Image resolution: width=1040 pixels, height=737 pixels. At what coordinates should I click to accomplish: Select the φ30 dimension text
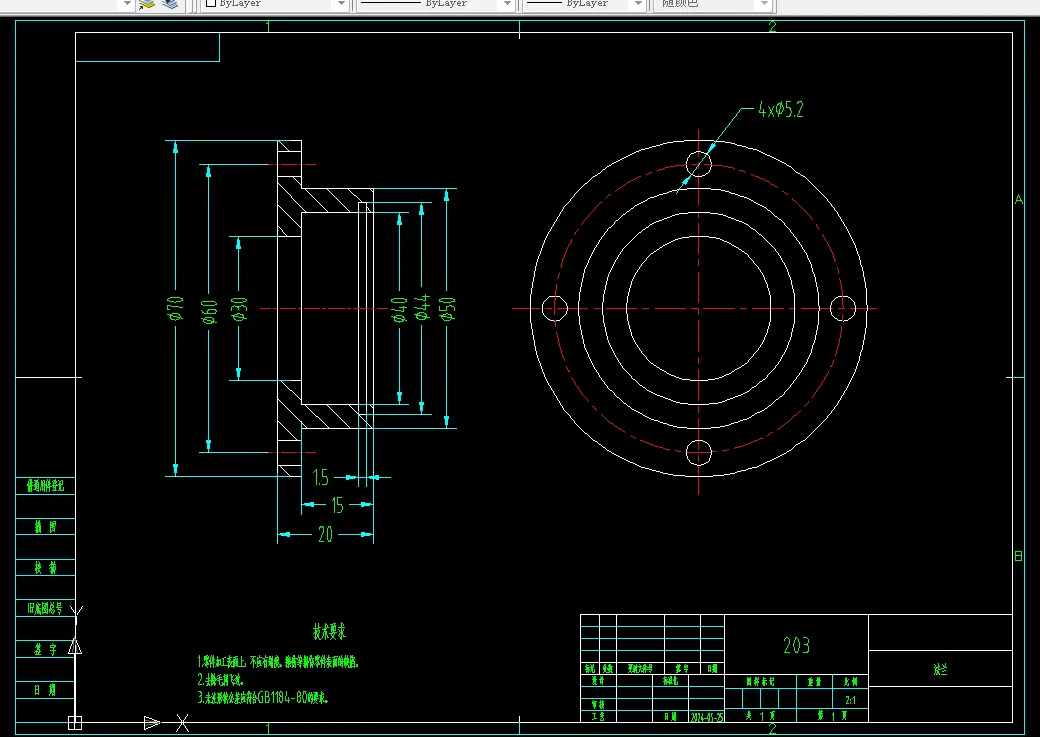click(239, 309)
